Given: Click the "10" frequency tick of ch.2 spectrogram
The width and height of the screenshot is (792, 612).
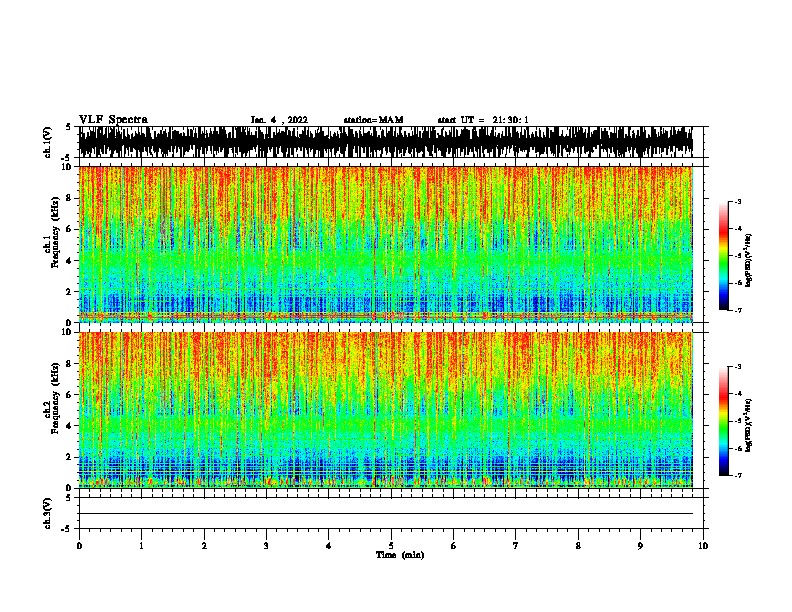Looking at the screenshot, I should click(x=69, y=332).
